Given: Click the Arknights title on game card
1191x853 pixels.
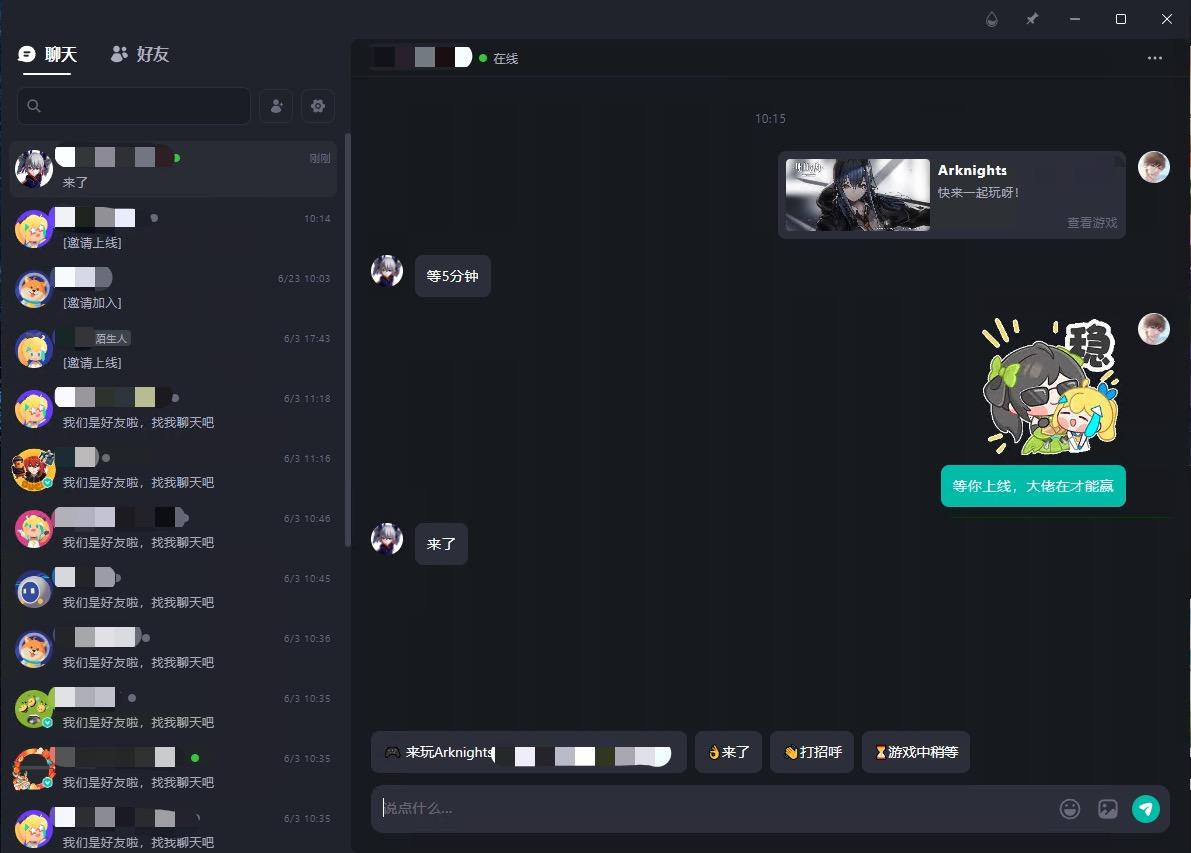Looking at the screenshot, I should click(x=972, y=170).
